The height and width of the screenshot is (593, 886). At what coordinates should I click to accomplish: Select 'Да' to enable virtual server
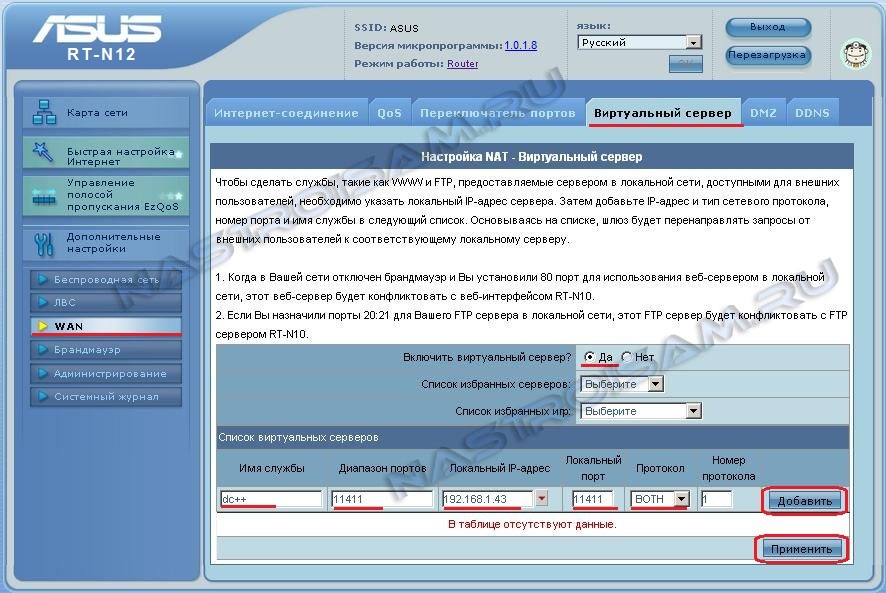click(x=590, y=357)
